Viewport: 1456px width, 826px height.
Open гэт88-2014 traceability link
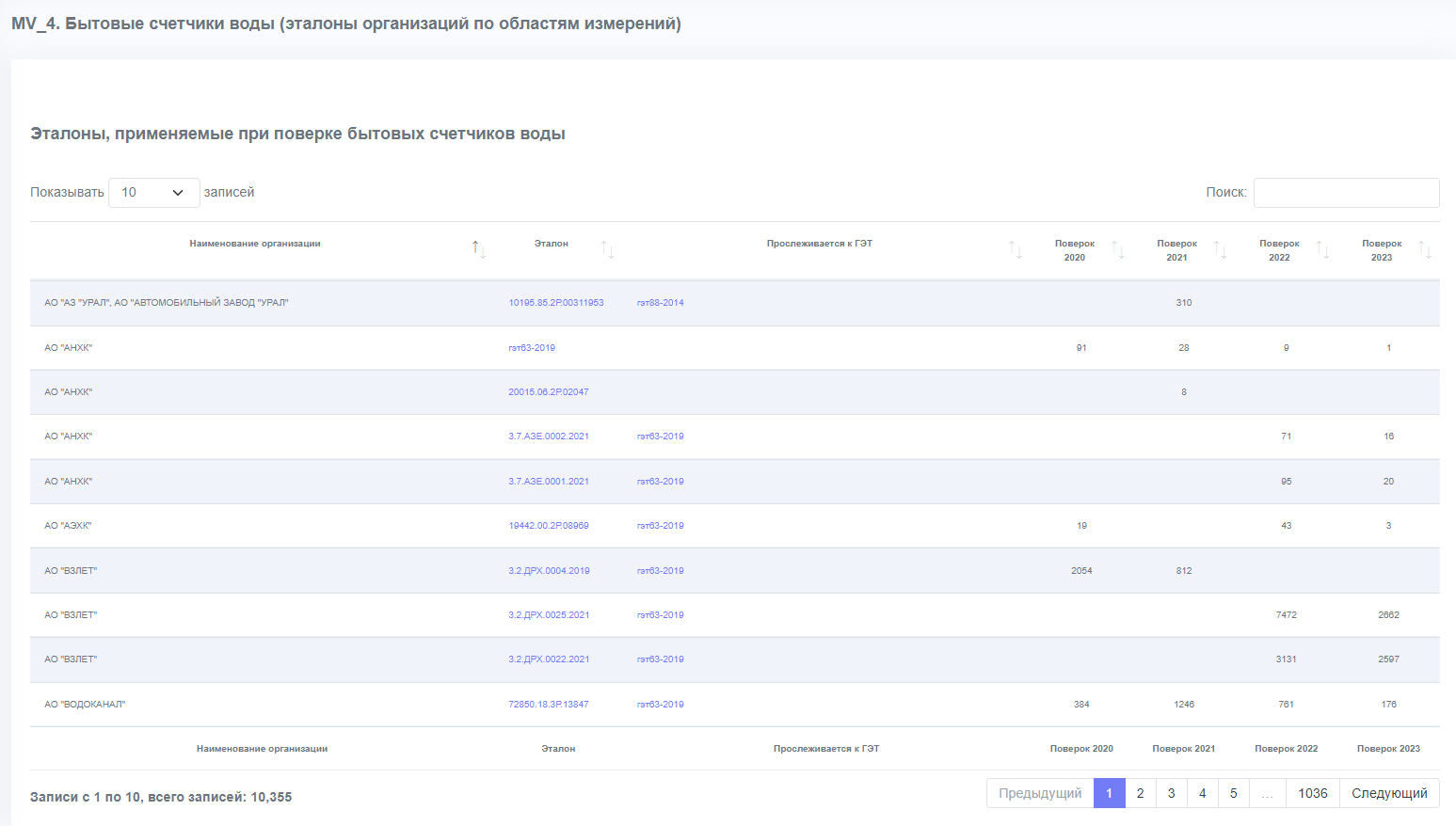pyautogui.click(x=661, y=303)
